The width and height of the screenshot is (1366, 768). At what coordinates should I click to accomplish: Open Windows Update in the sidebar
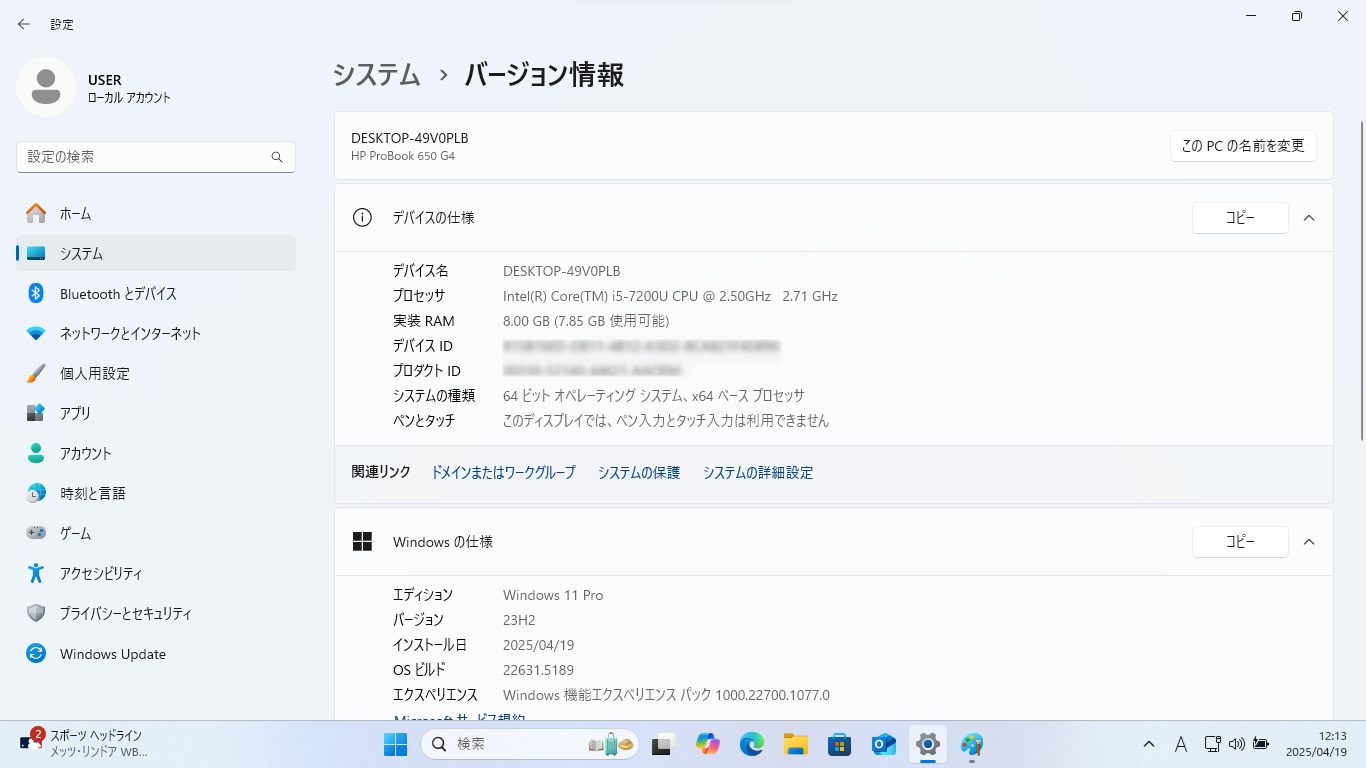[156, 654]
